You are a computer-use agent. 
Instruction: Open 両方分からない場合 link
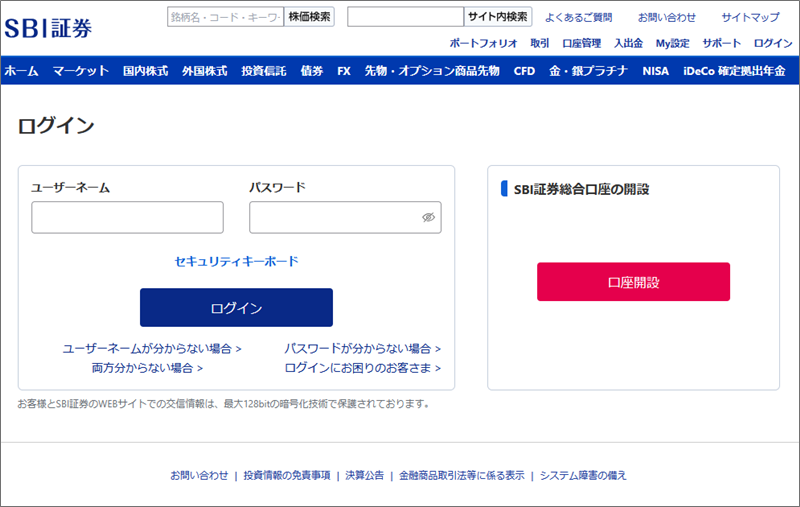[x=147, y=368]
